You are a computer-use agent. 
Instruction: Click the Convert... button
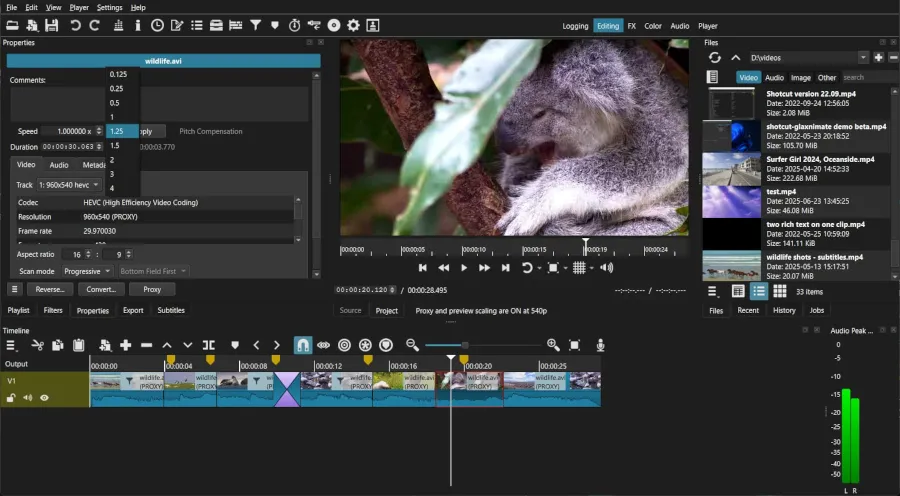[101, 289]
